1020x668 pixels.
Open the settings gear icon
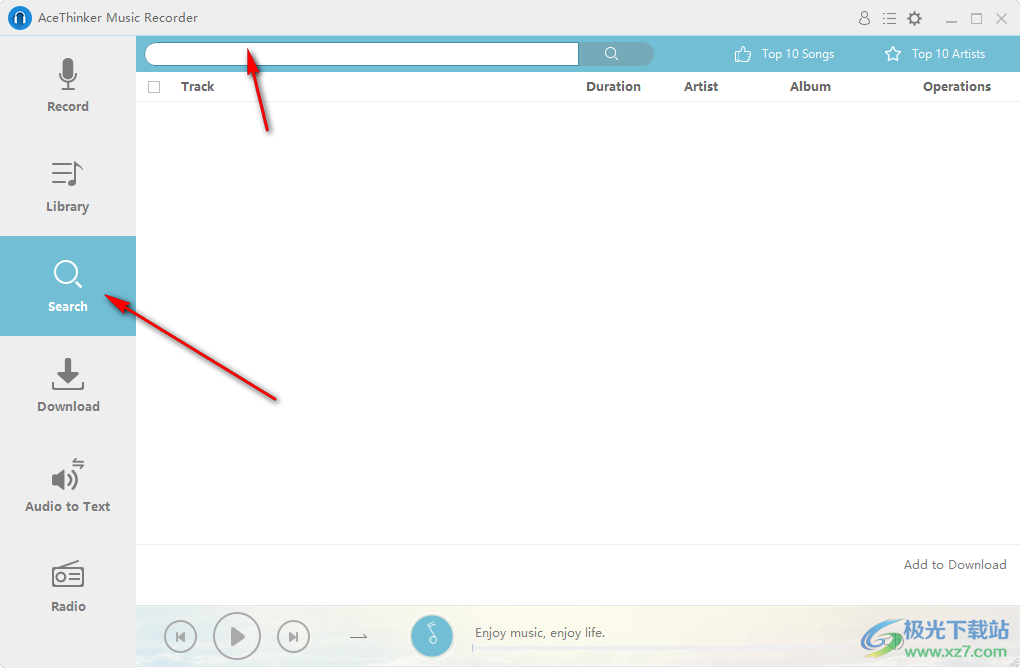(914, 17)
